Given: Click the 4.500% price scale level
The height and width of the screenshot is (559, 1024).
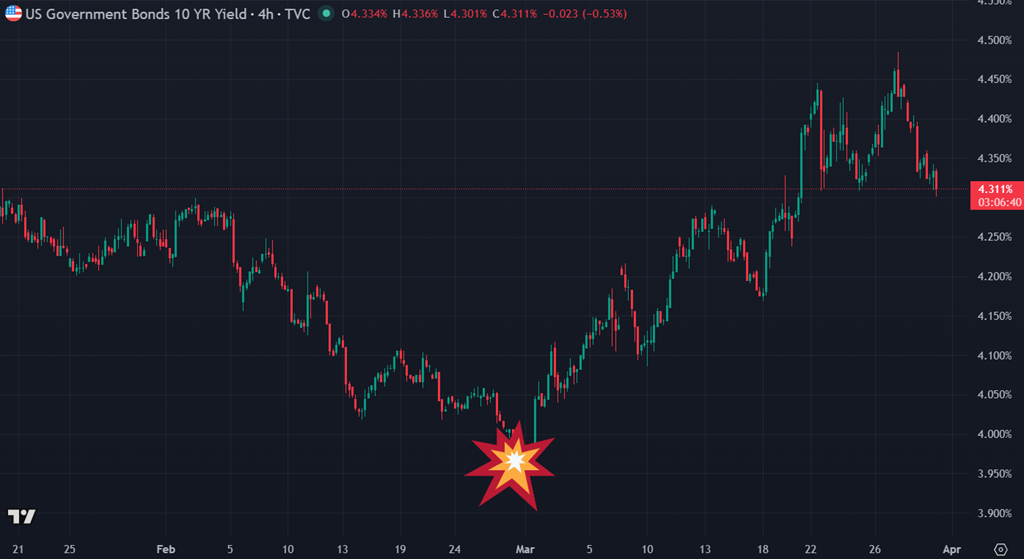Looking at the screenshot, I should [994, 40].
